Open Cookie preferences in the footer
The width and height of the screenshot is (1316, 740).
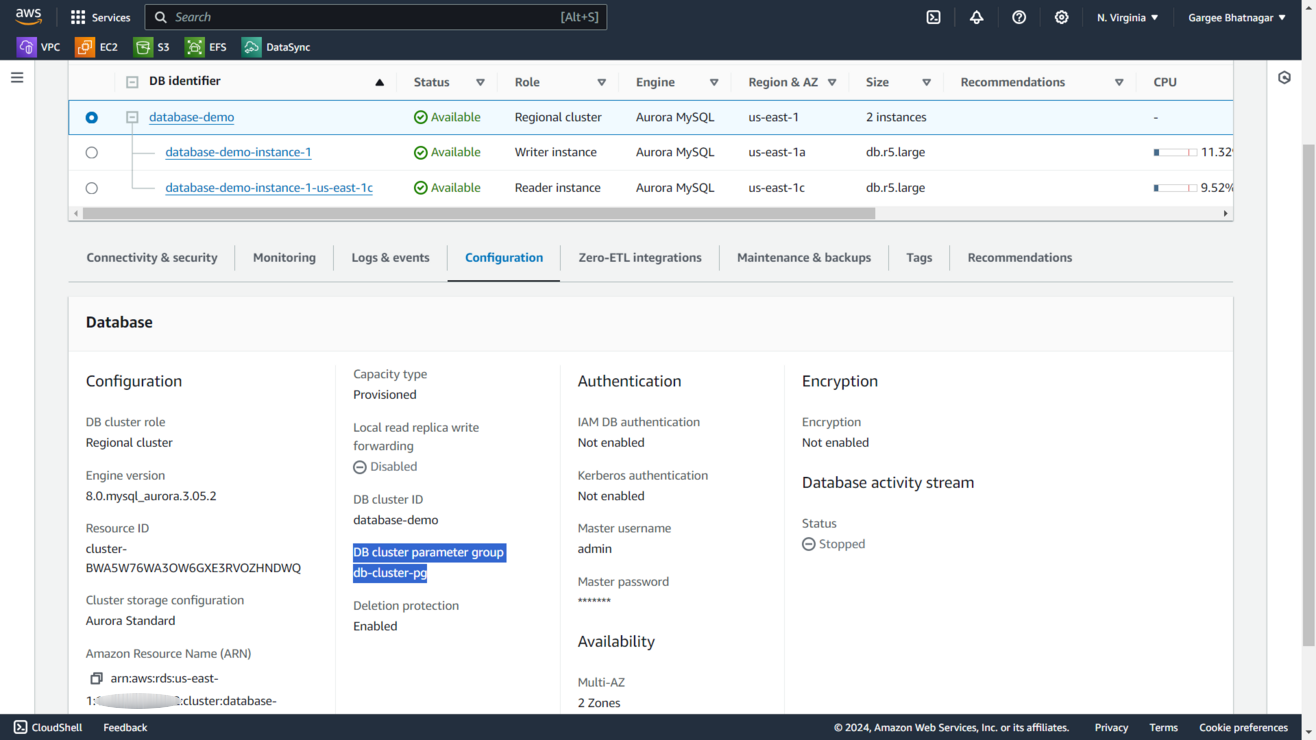1243,727
